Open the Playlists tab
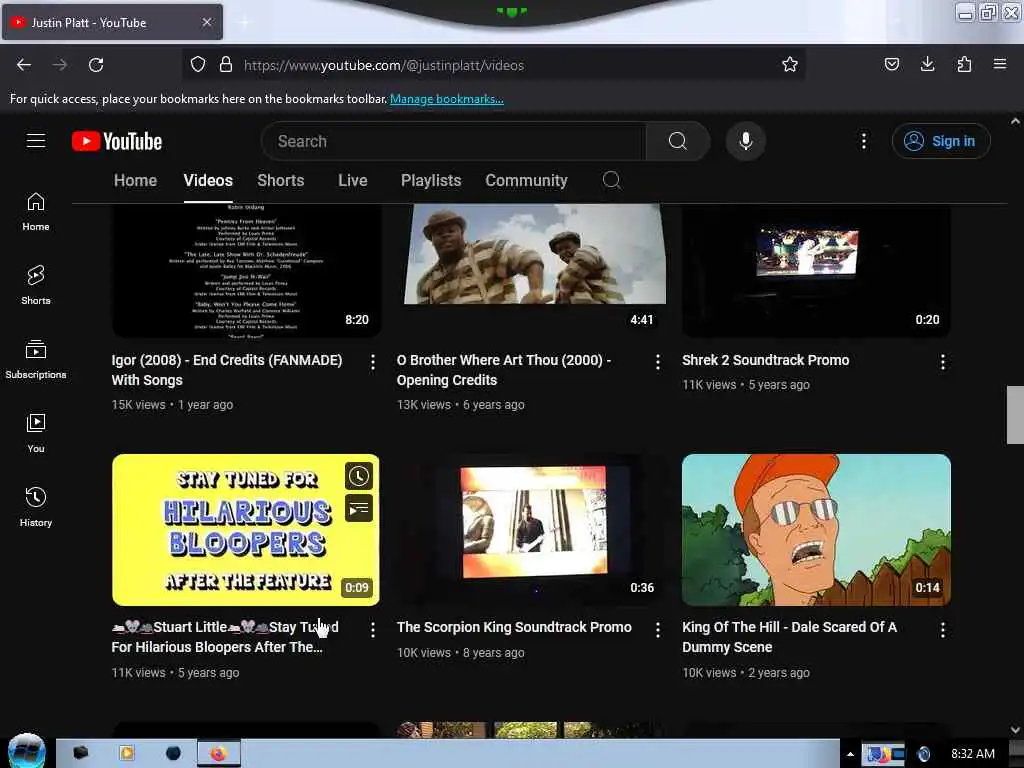 point(431,181)
